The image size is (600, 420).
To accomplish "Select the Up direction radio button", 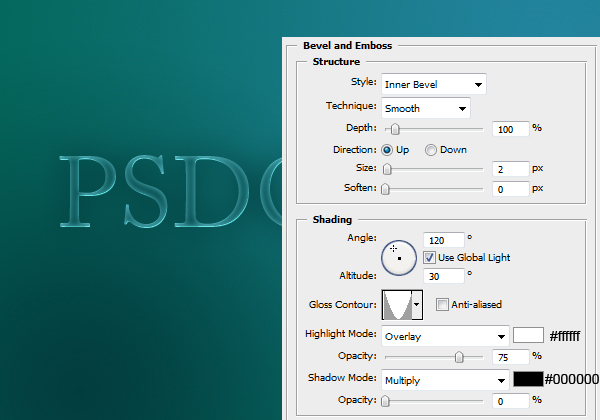I will point(387,150).
